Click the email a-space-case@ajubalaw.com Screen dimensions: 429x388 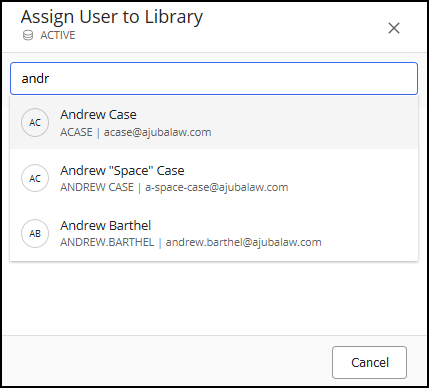tap(217, 187)
